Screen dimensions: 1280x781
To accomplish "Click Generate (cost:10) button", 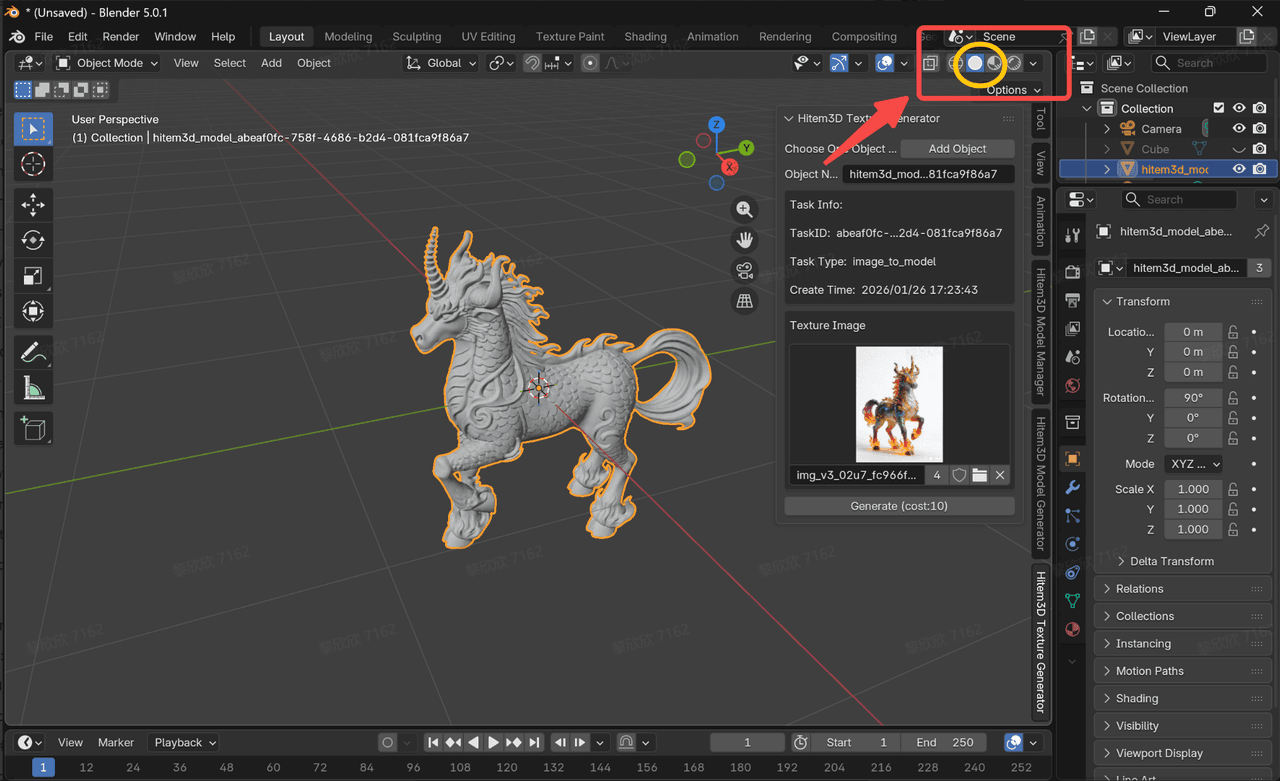I will [x=899, y=506].
